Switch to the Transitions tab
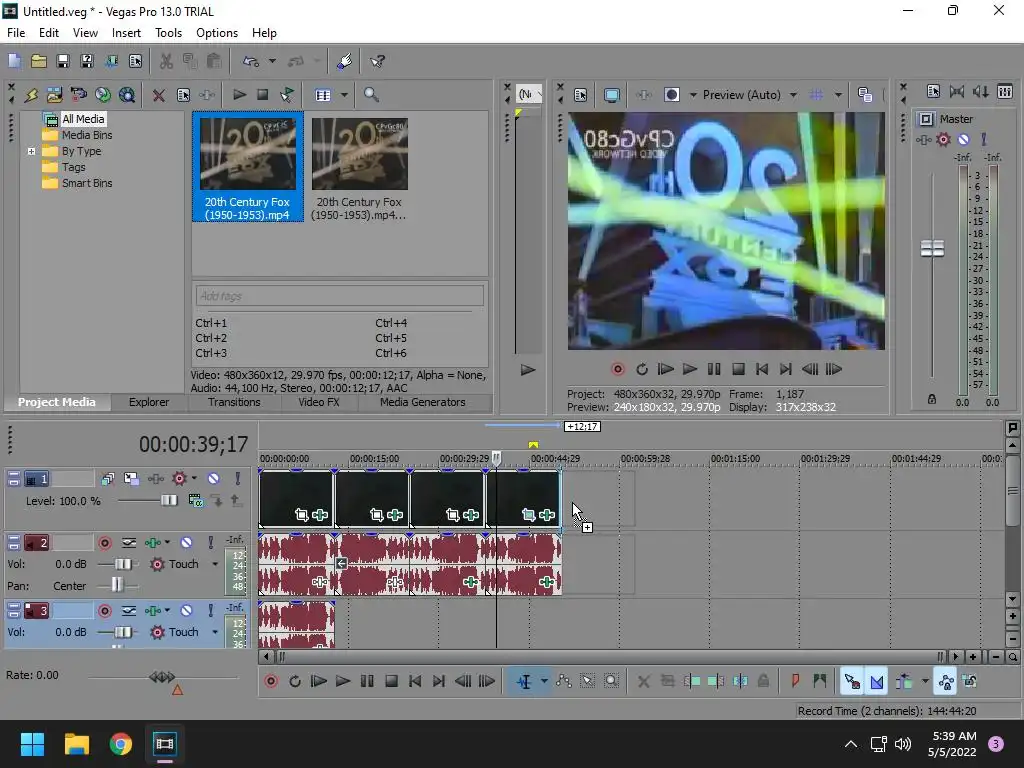The image size is (1024, 768). pyautogui.click(x=234, y=402)
